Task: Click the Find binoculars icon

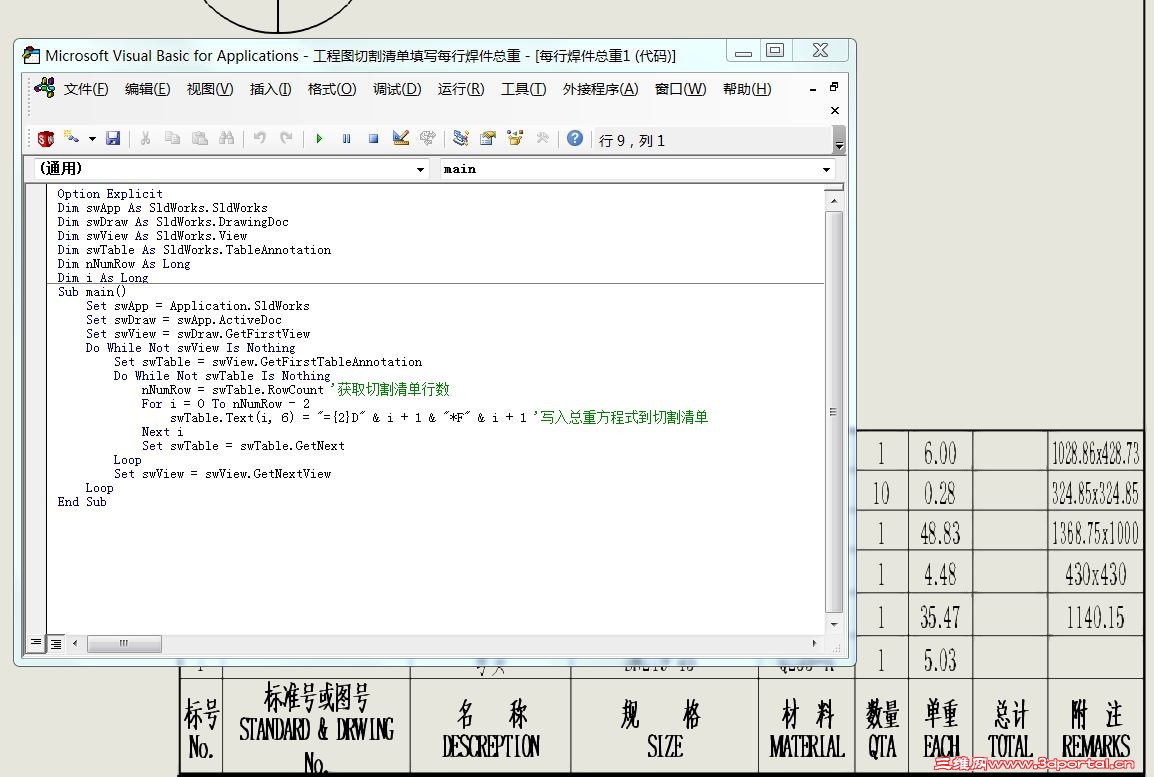Action: click(226, 139)
